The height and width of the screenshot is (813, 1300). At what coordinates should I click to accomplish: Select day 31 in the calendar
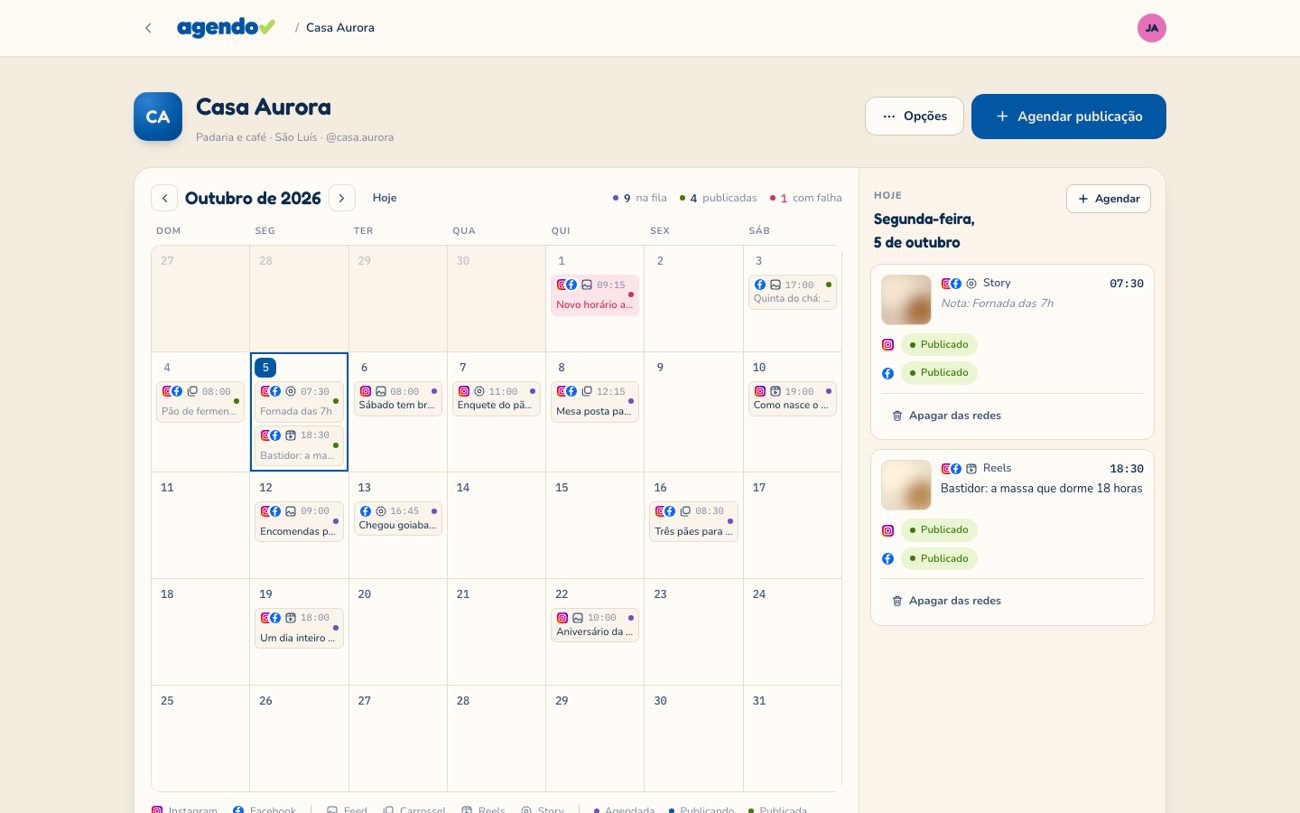pyautogui.click(x=792, y=738)
